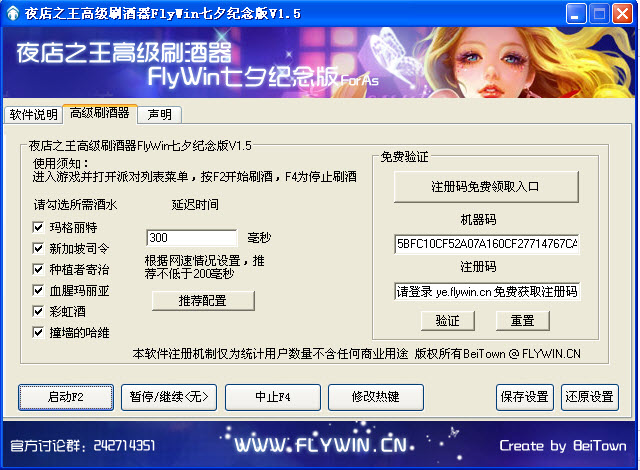Close the FlyWin window
The height and width of the screenshot is (470, 640).
[622, 14]
